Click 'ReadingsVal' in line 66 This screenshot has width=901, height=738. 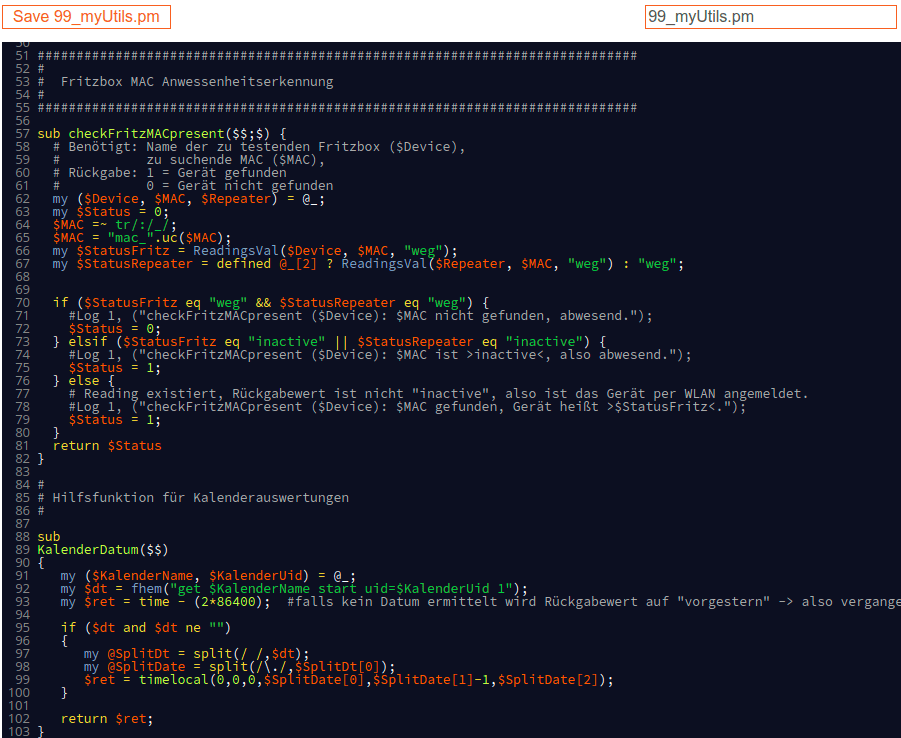(x=236, y=251)
